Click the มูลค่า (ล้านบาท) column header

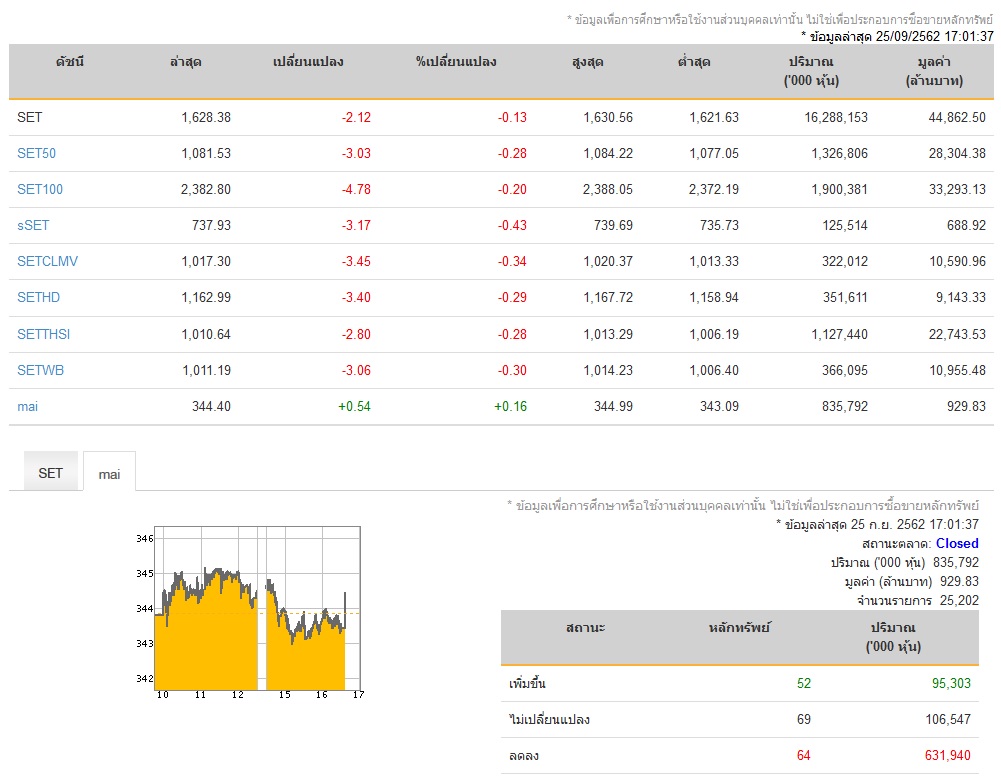[x=934, y=71]
